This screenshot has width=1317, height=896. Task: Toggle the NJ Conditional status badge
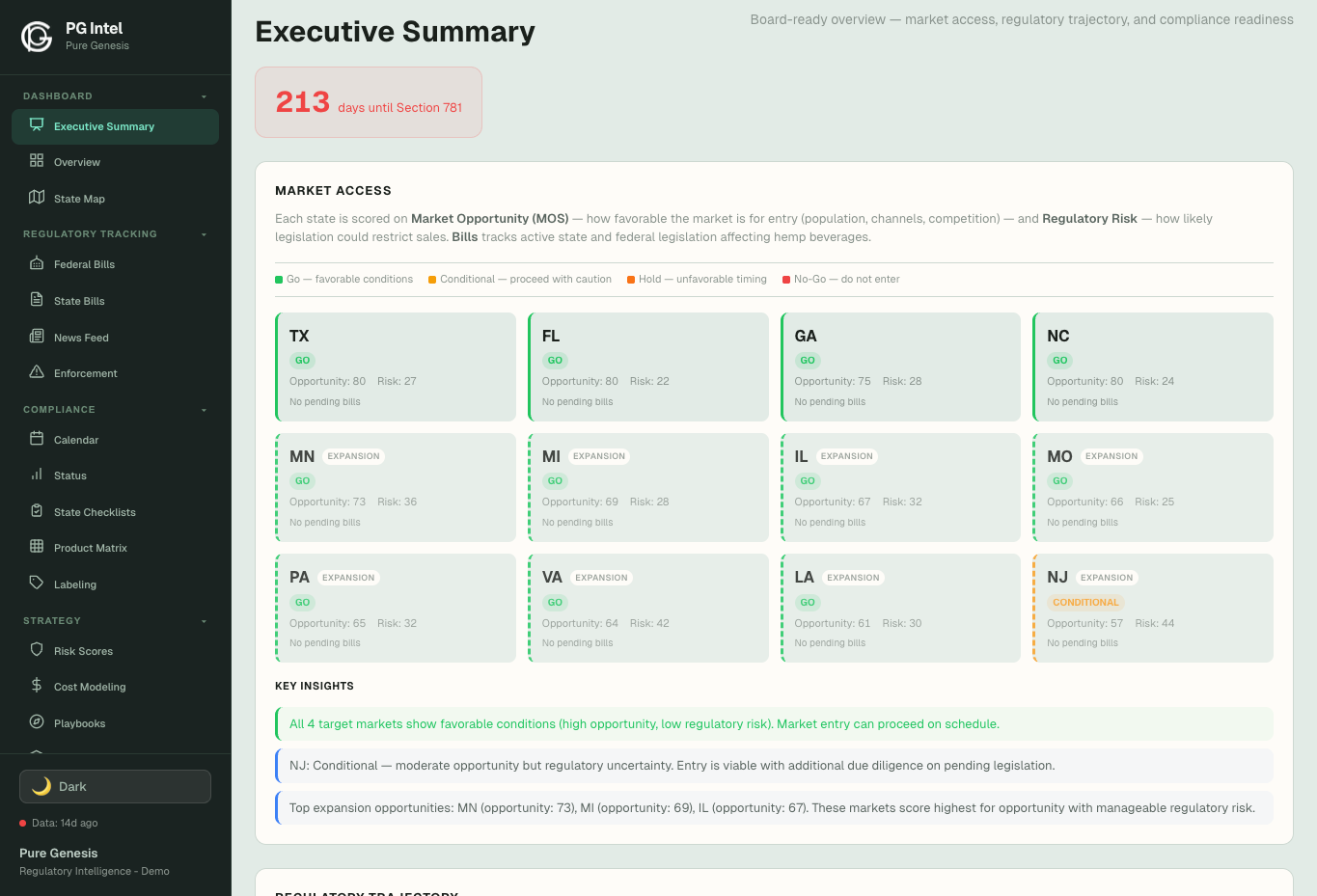pyautogui.click(x=1085, y=601)
